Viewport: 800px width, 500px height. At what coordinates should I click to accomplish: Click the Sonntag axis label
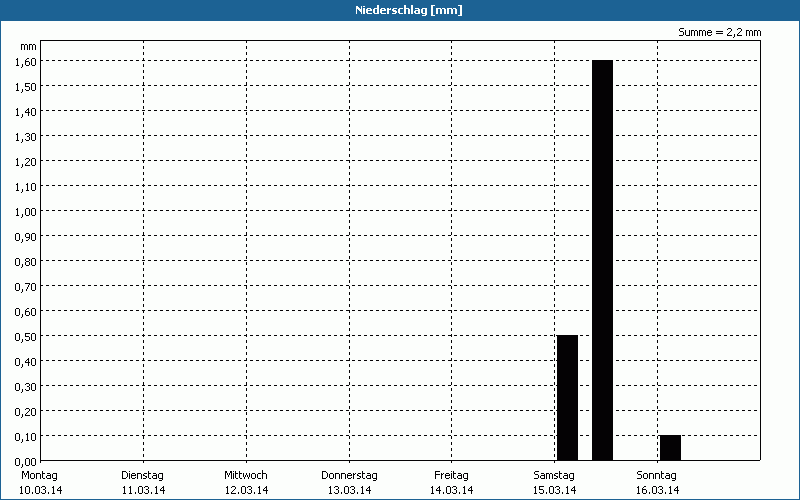coord(656,476)
